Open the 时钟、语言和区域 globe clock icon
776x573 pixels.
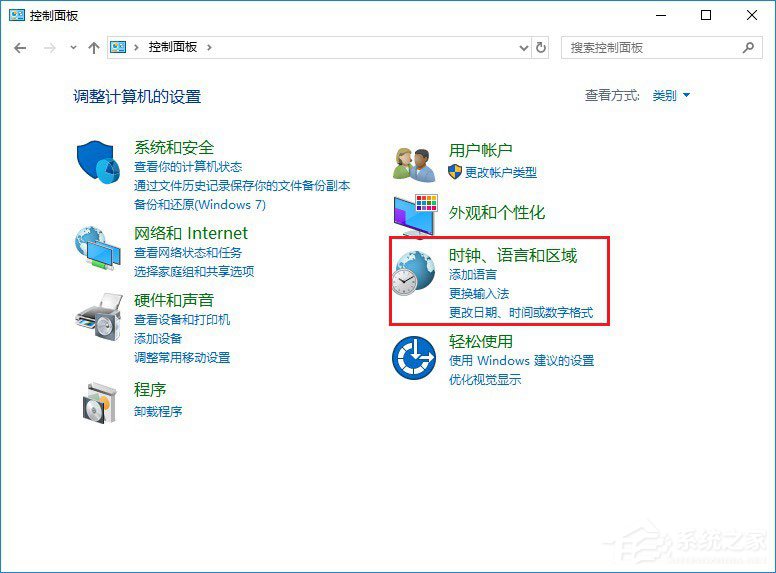[414, 273]
